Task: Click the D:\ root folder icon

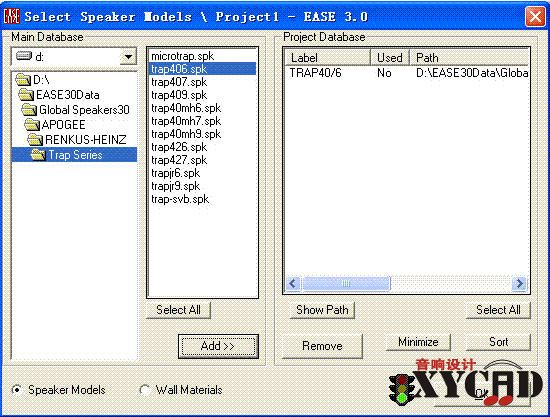Action: 23,80
